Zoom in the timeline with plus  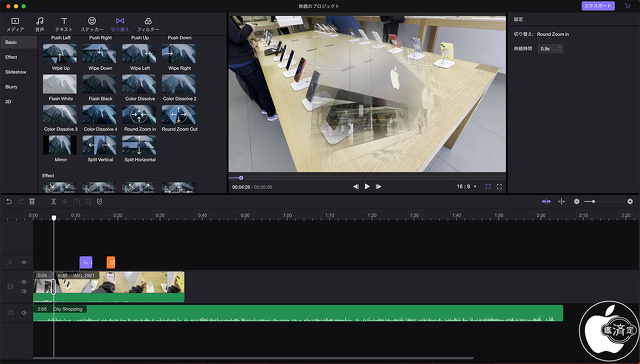click(630, 202)
